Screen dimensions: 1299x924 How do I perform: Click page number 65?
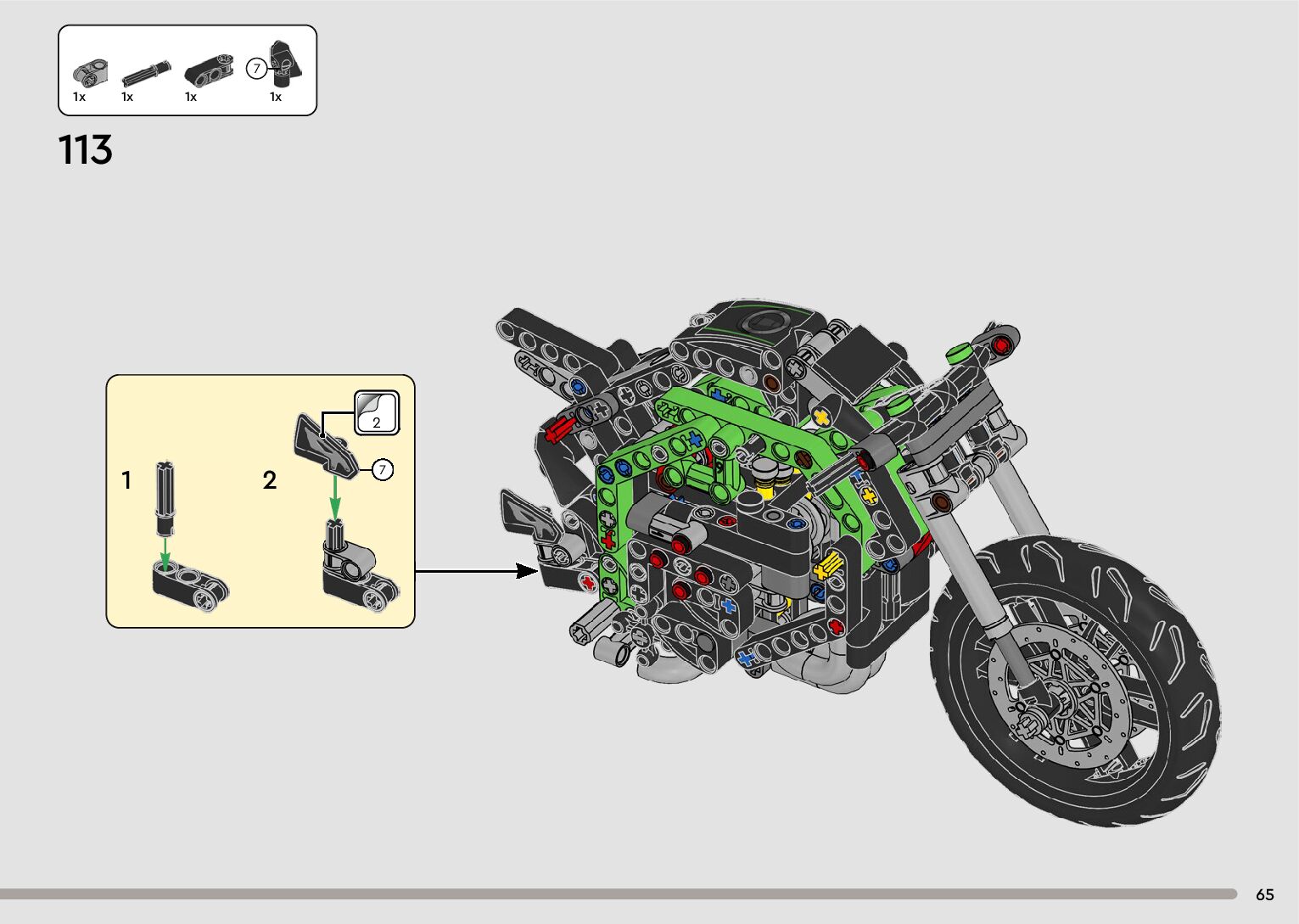1264,895
